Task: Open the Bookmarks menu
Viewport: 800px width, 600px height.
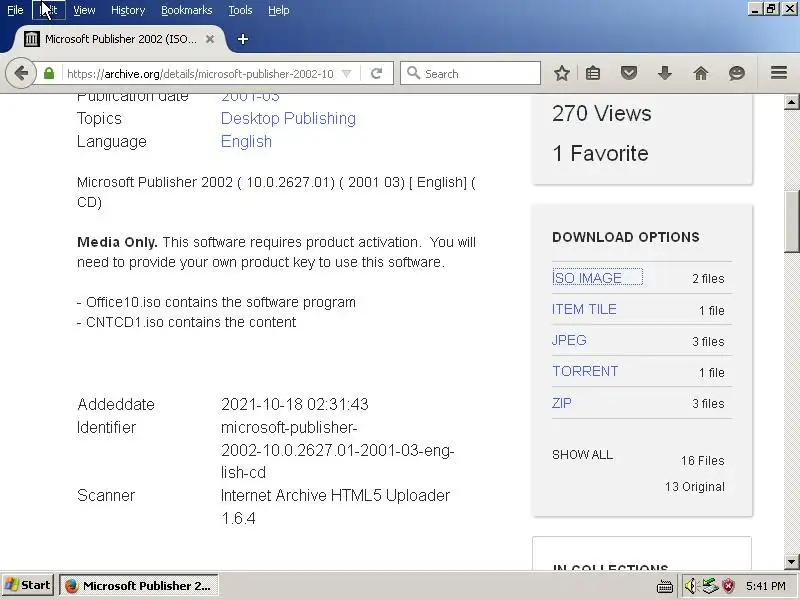Action: (187, 10)
